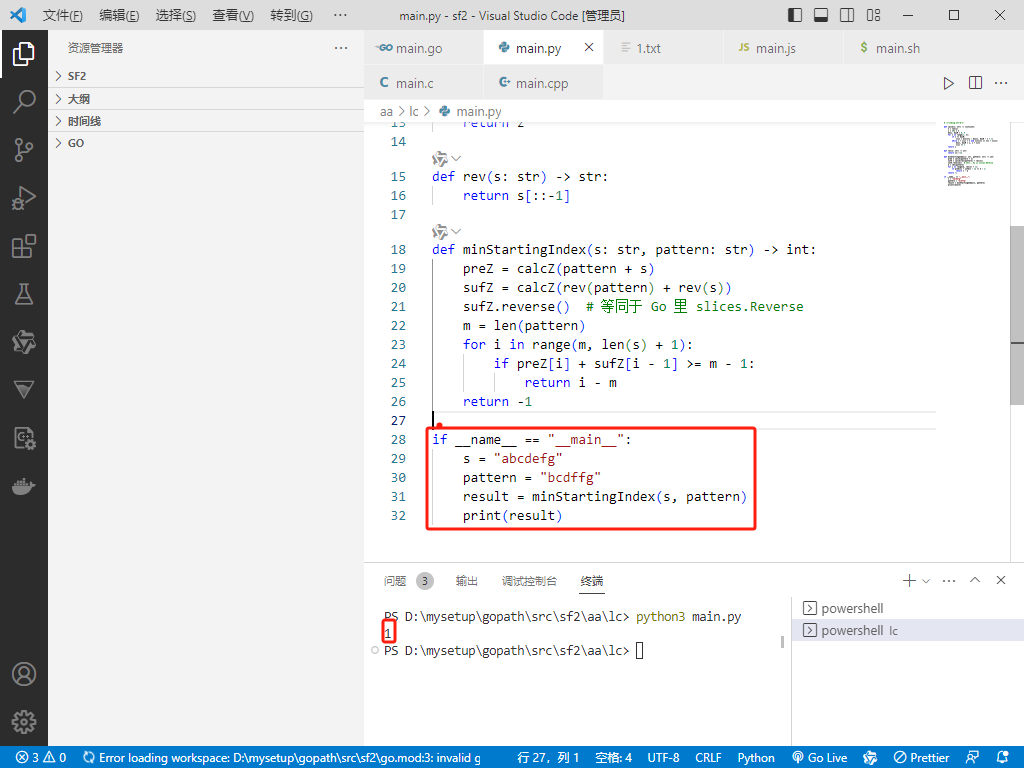Open the new terminal profile dropdown arrow
This screenshot has height=768, width=1024.
[926, 581]
